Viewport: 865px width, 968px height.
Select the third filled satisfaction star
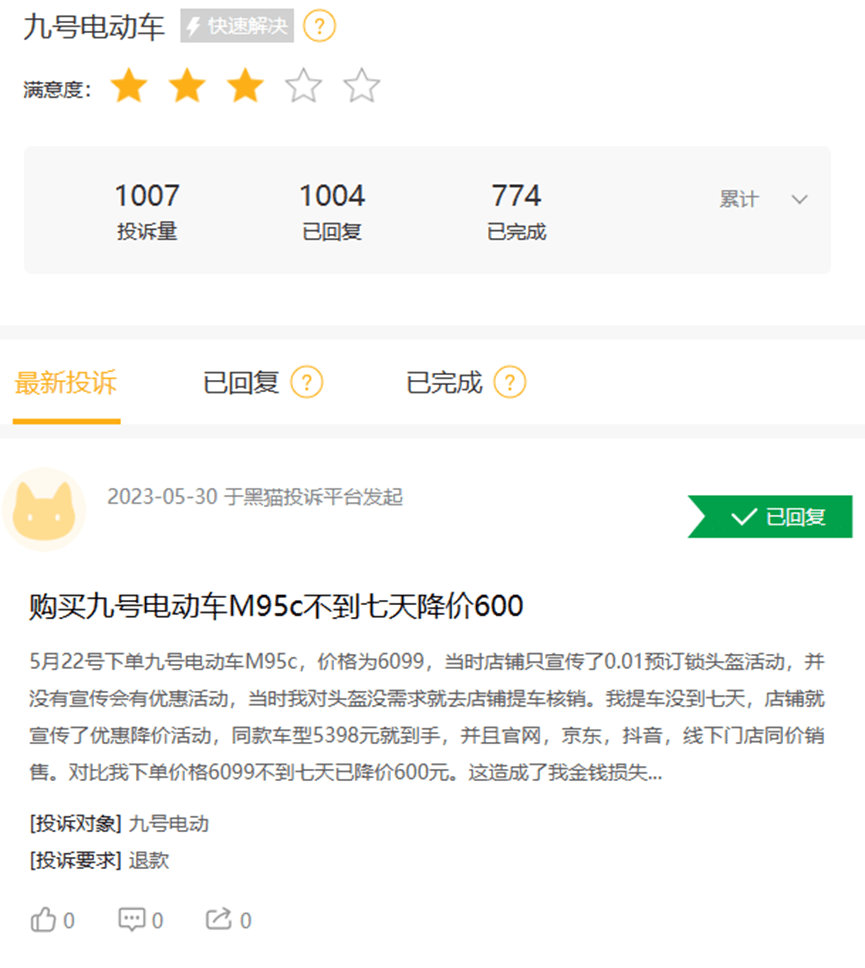(245, 86)
